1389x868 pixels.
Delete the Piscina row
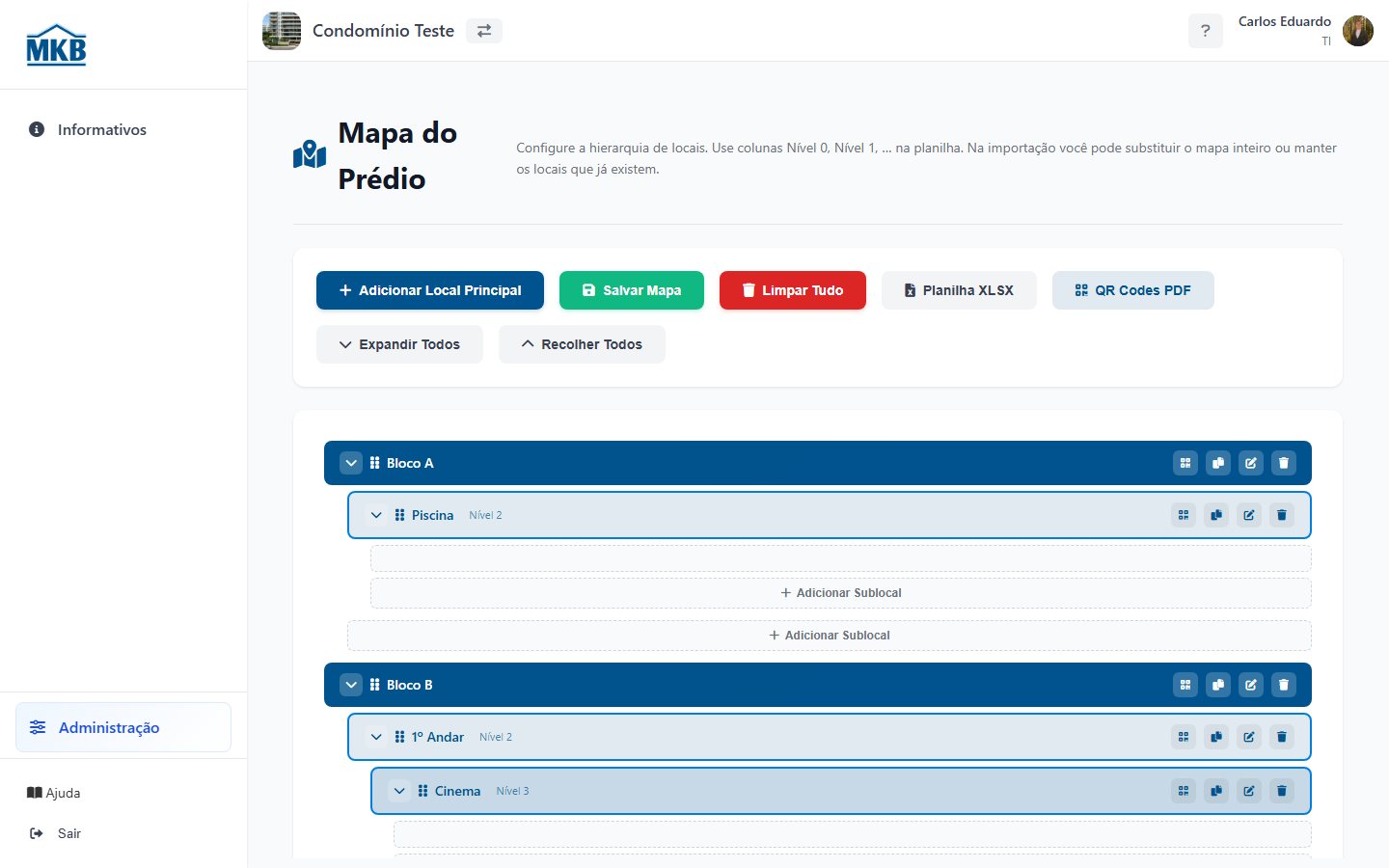(x=1282, y=515)
